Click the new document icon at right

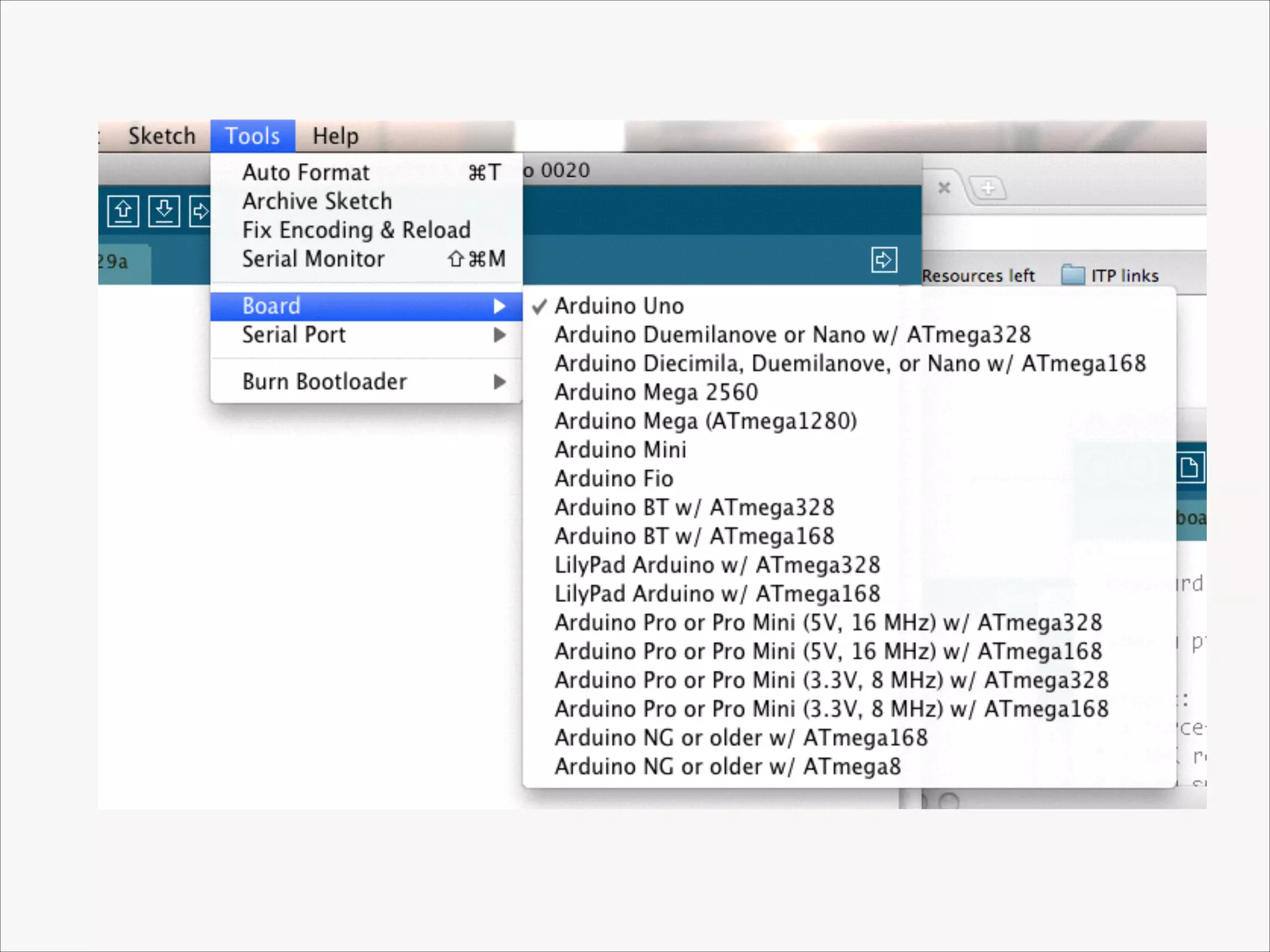(1189, 467)
